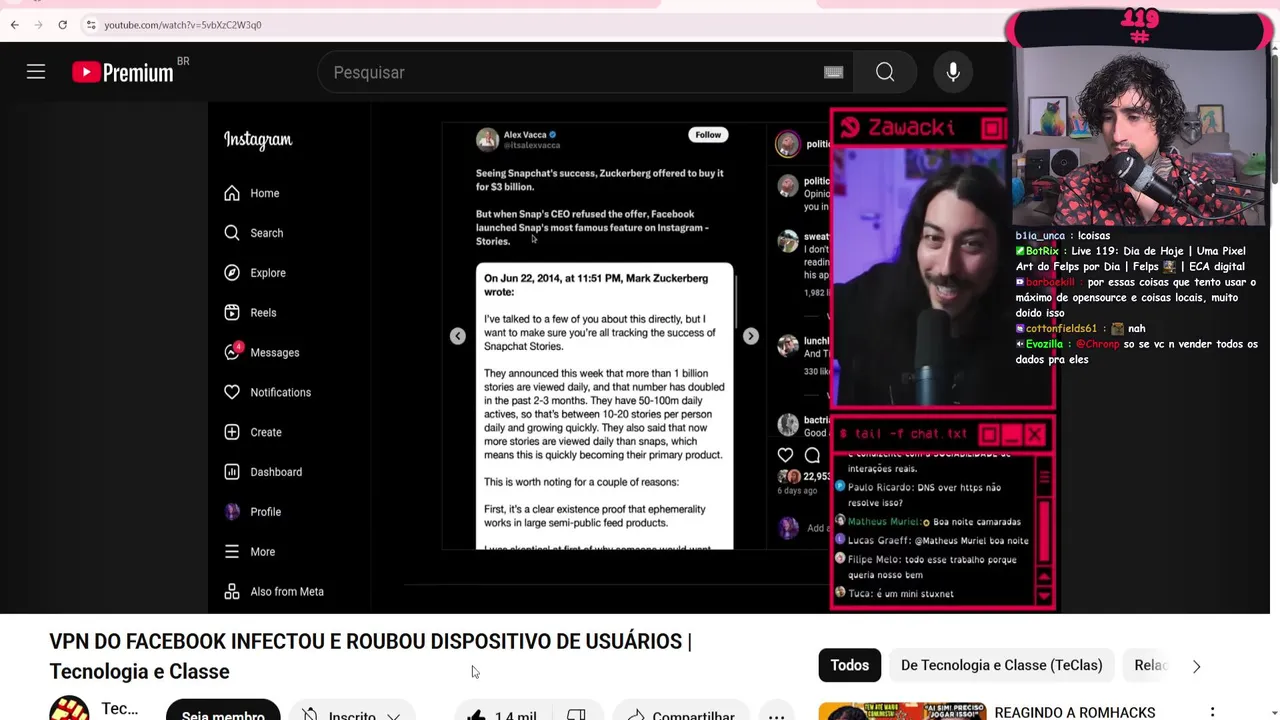Click the chat.txt overlay close X

coord(1035,434)
